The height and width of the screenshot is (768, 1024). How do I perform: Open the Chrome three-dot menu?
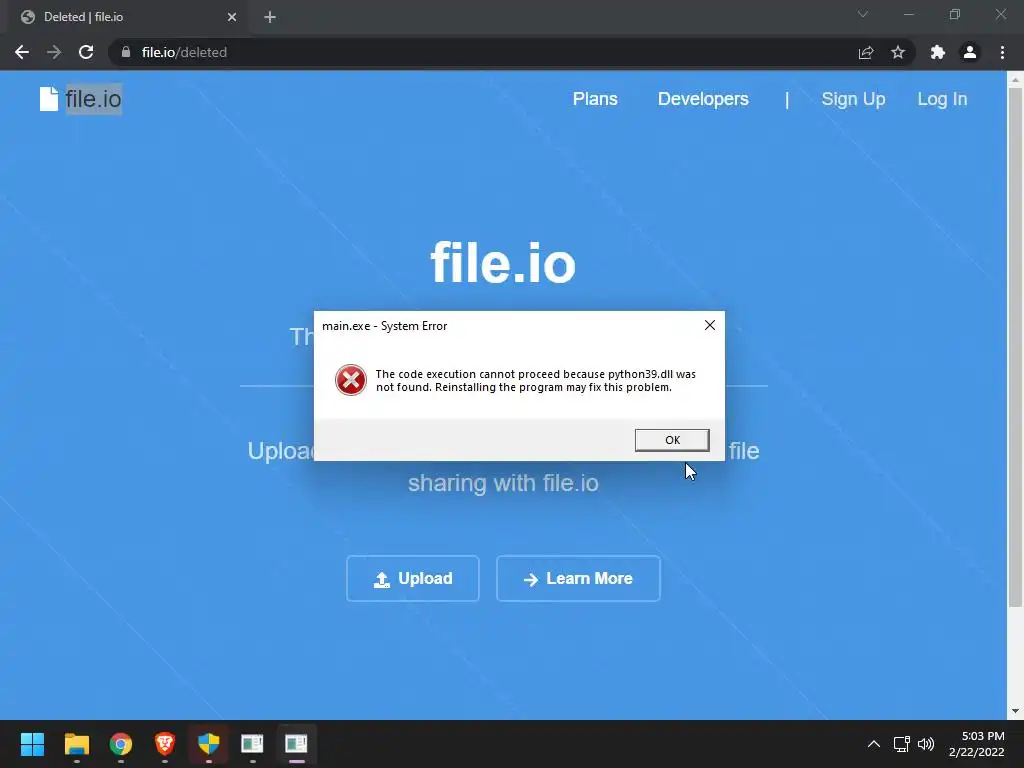1002,52
